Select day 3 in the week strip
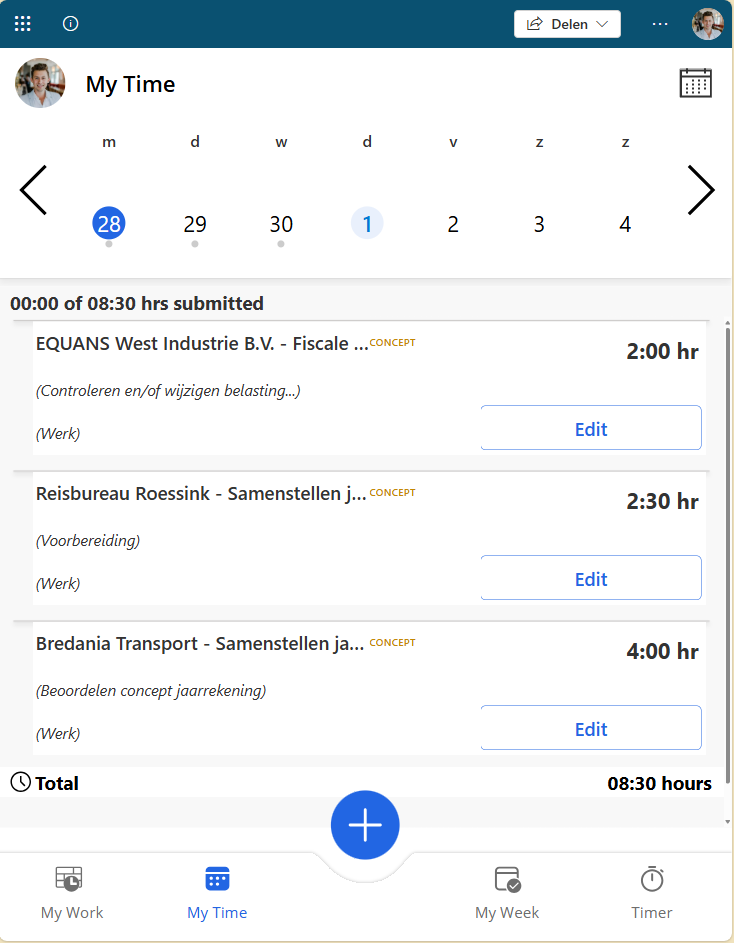This screenshot has width=734, height=943. click(x=539, y=224)
